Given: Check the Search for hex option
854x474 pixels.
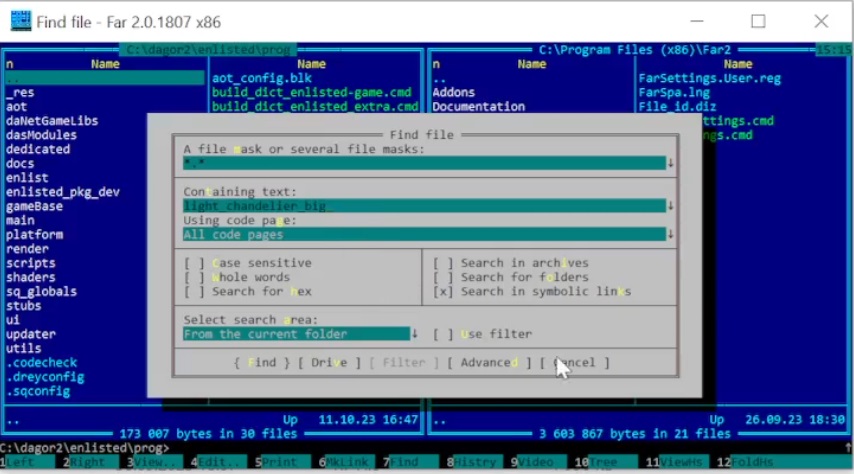Looking at the screenshot, I should pos(193,291).
